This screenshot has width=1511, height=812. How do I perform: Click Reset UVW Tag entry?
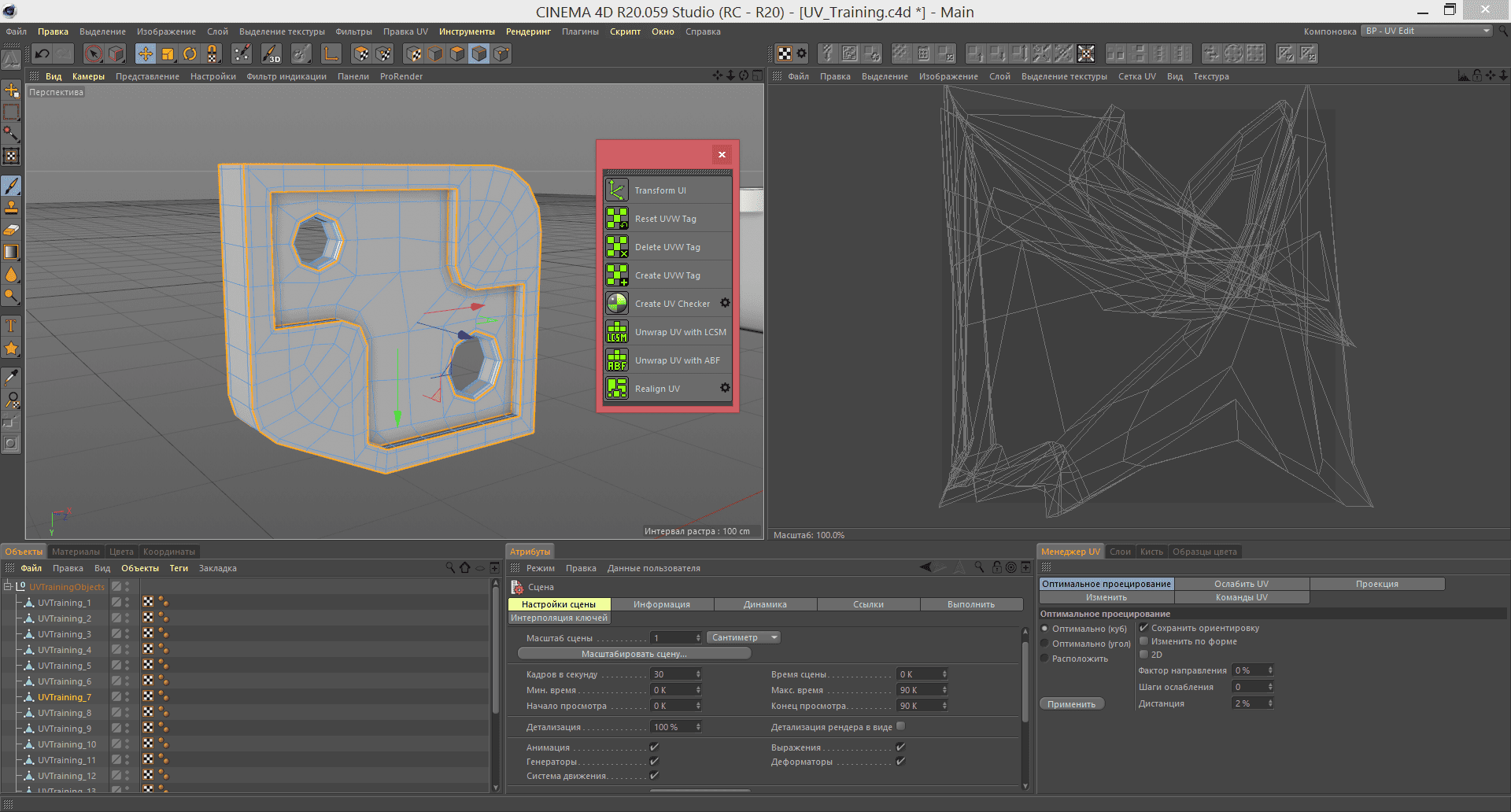pyautogui.click(x=667, y=219)
